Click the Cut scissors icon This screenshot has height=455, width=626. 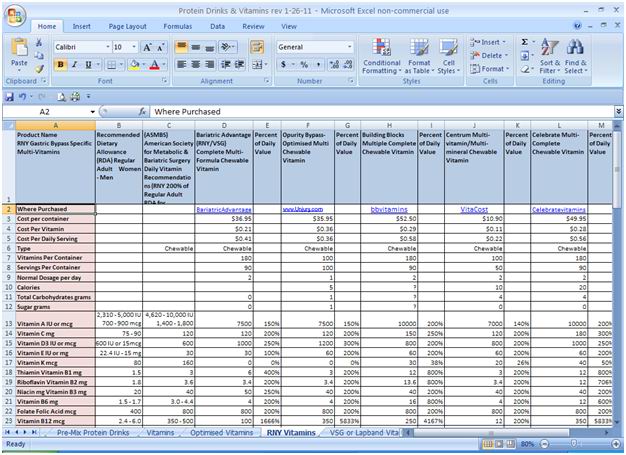click(x=39, y=42)
